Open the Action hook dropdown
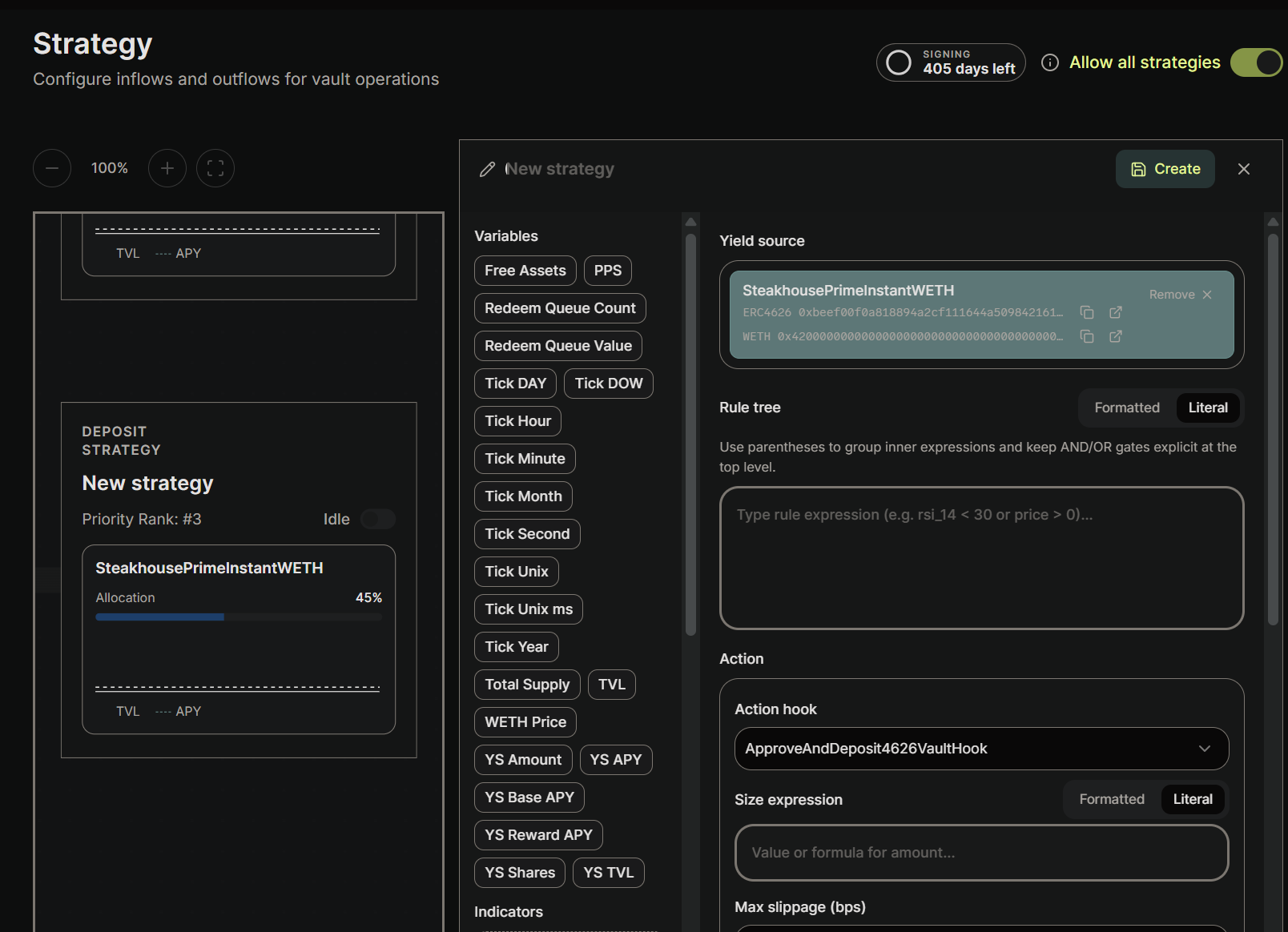This screenshot has height=932, width=1288. pos(982,749)
